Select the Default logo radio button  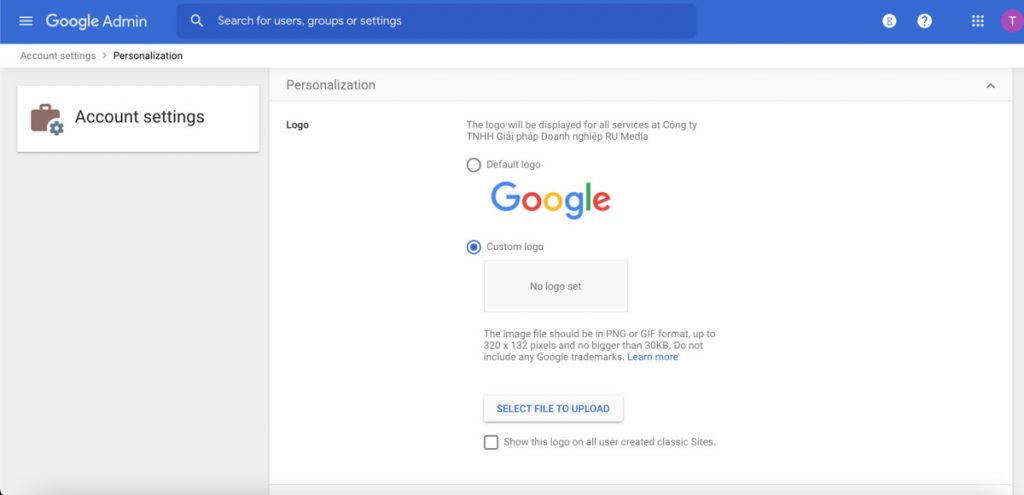tap(473, 165)
